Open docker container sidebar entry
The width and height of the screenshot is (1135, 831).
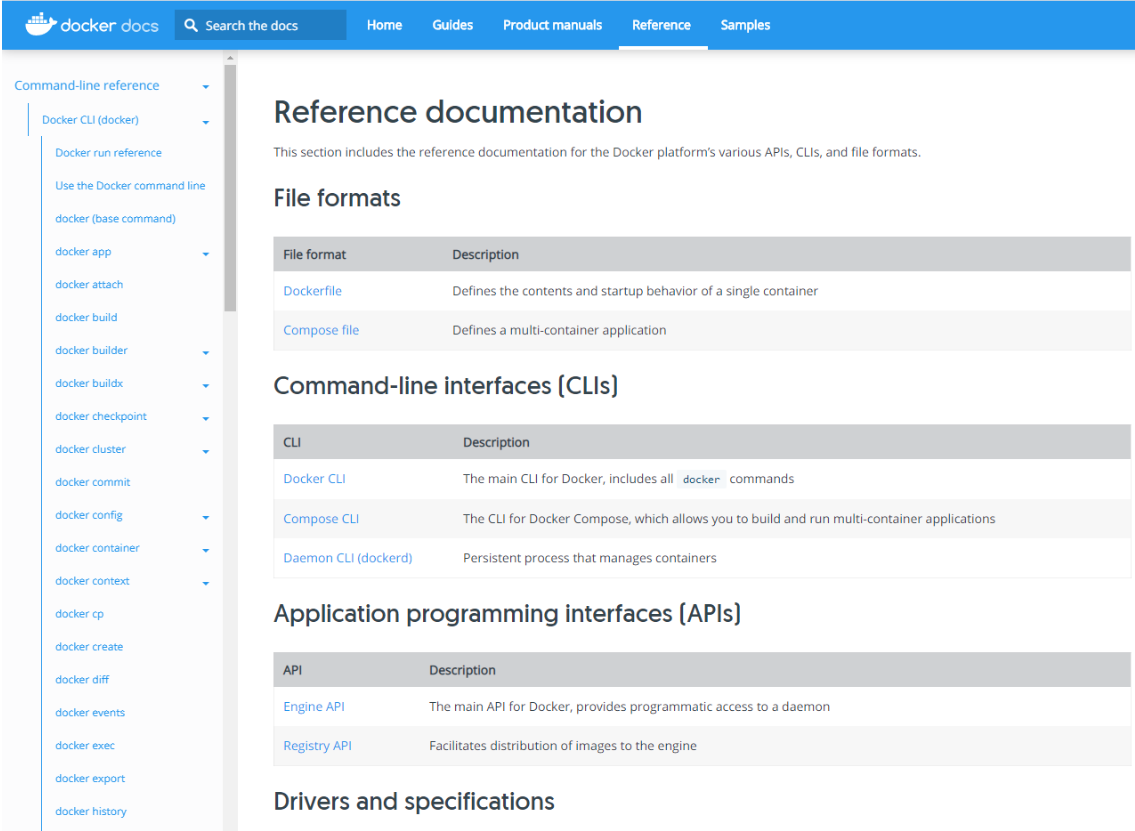(97, 548)
